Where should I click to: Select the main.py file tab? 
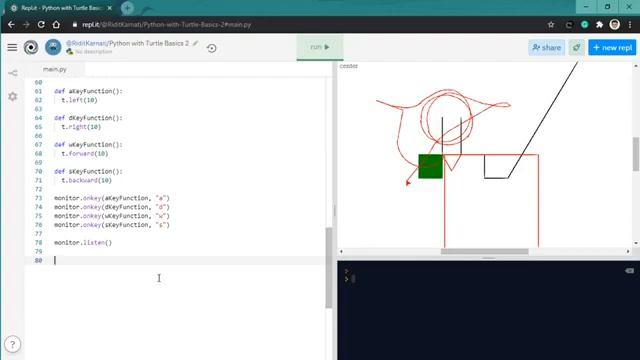(55, 69)
